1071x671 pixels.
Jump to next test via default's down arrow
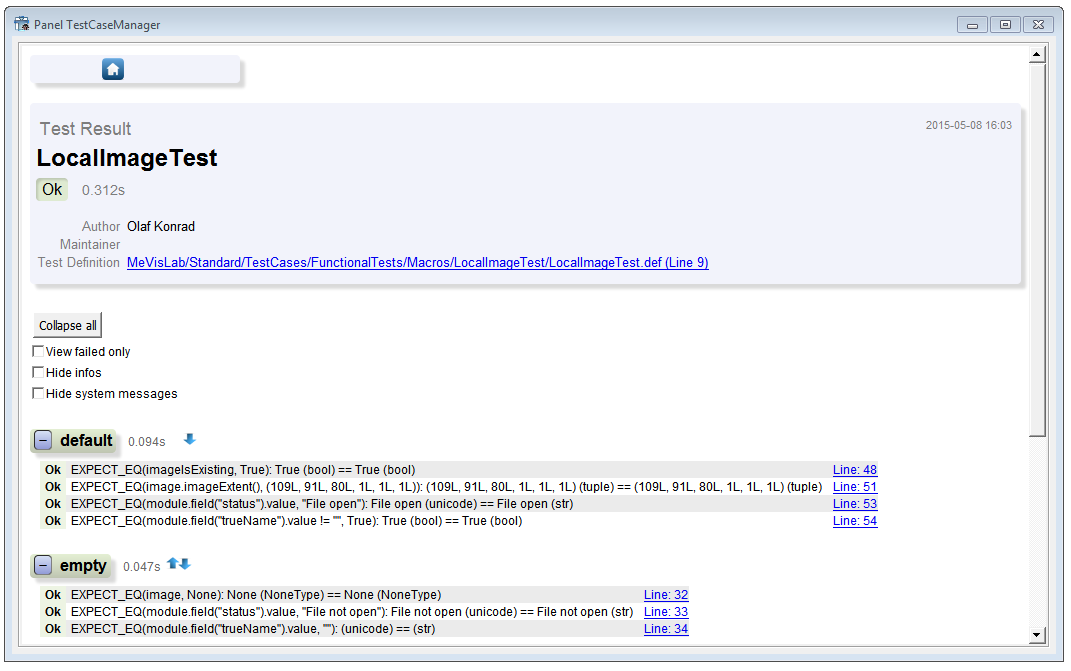pyautogui.click(x=190, y=439)
